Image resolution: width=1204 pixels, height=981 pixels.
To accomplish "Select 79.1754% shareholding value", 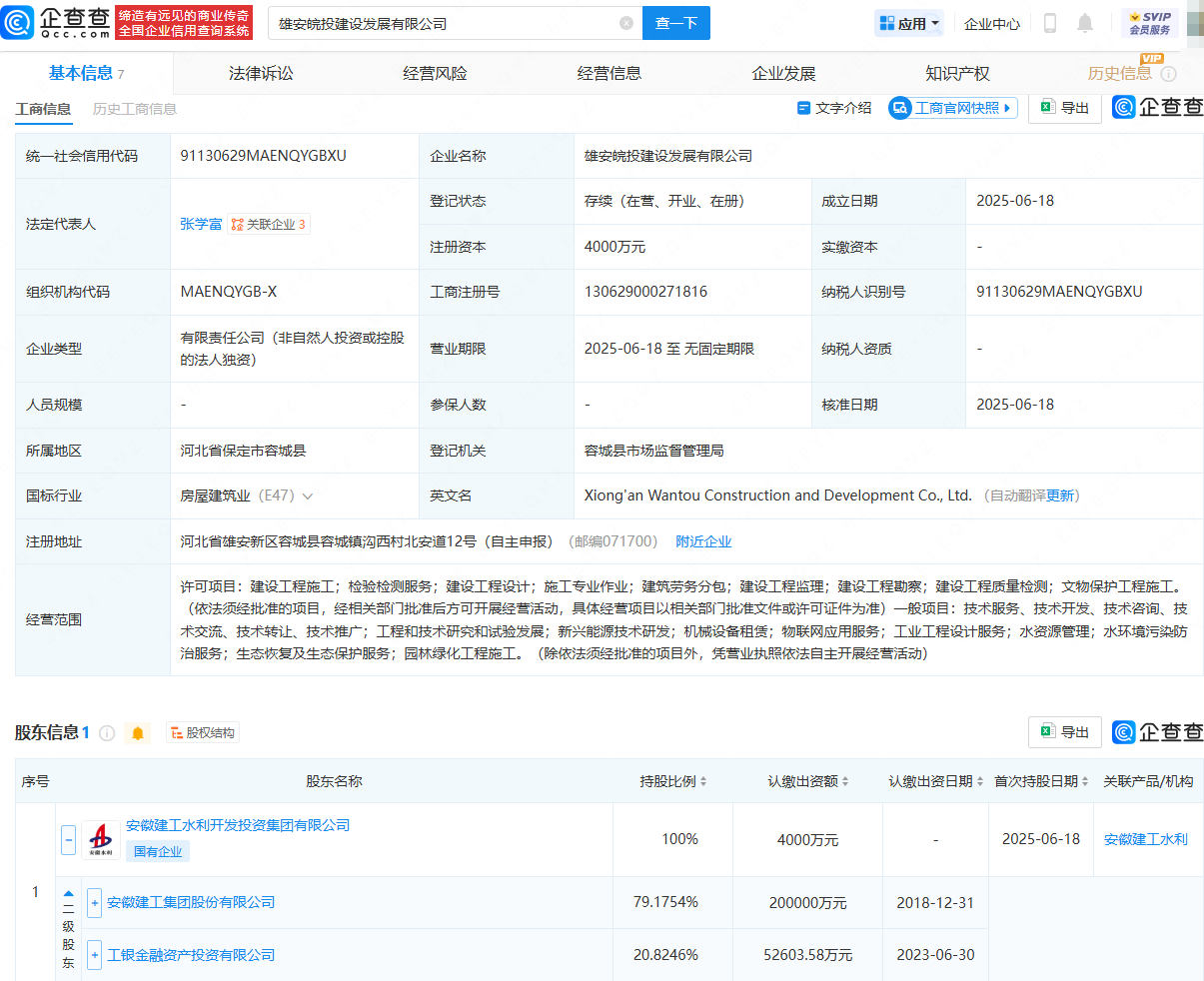I will (665, 902).
